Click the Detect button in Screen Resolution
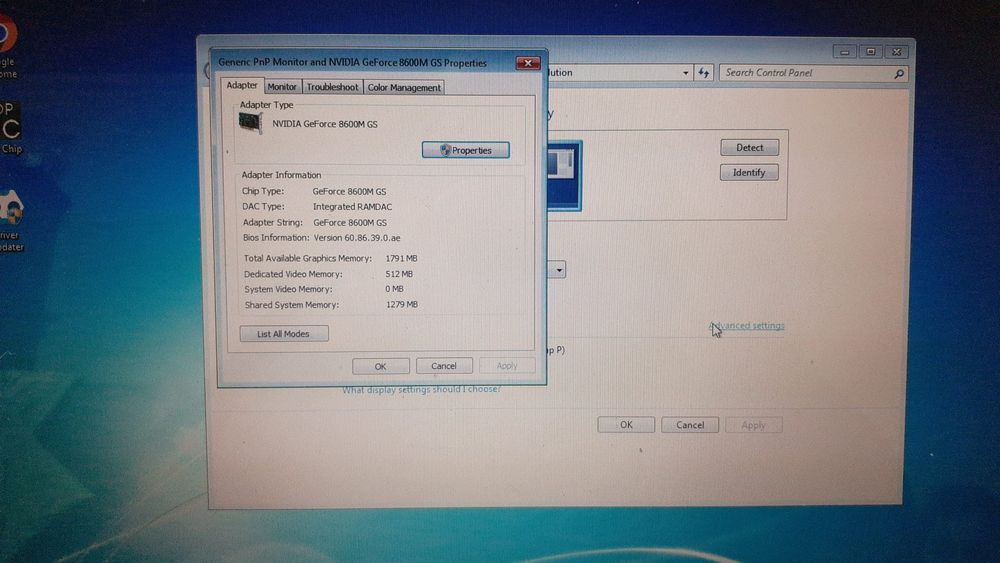The width and height of the screenshot is (1000, 563). coord(749,147)
